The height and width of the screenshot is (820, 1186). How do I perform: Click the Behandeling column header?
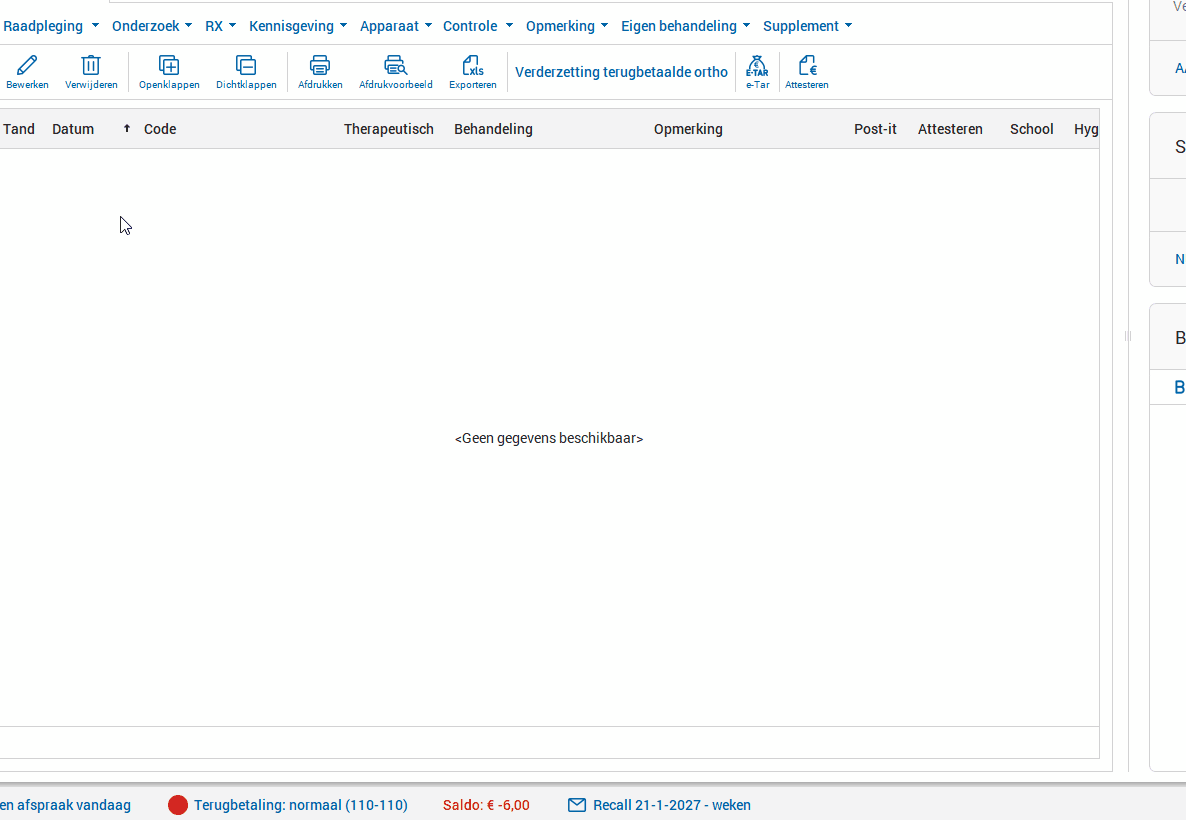coord(493,129)
